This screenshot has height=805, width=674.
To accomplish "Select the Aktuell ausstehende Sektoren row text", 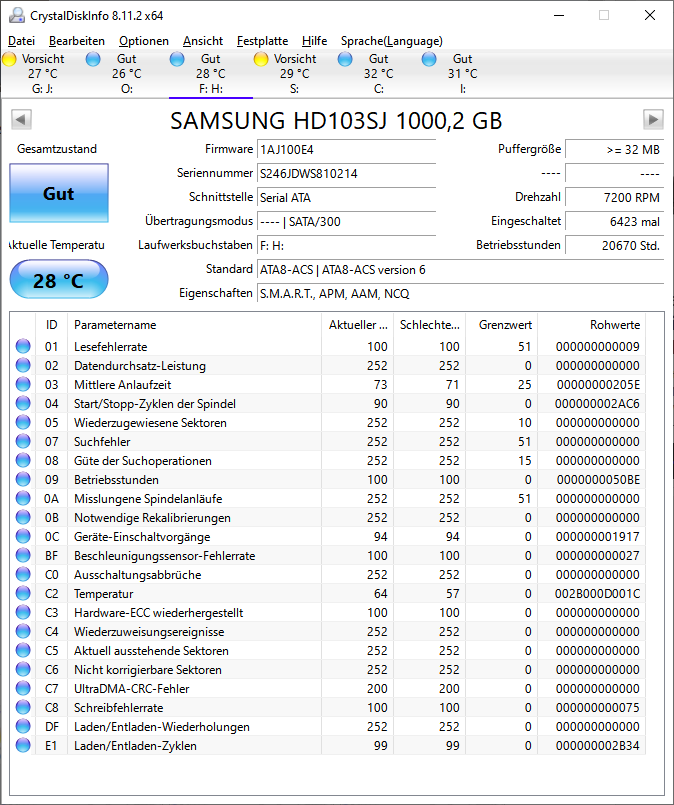I will (x=151, y=650).
